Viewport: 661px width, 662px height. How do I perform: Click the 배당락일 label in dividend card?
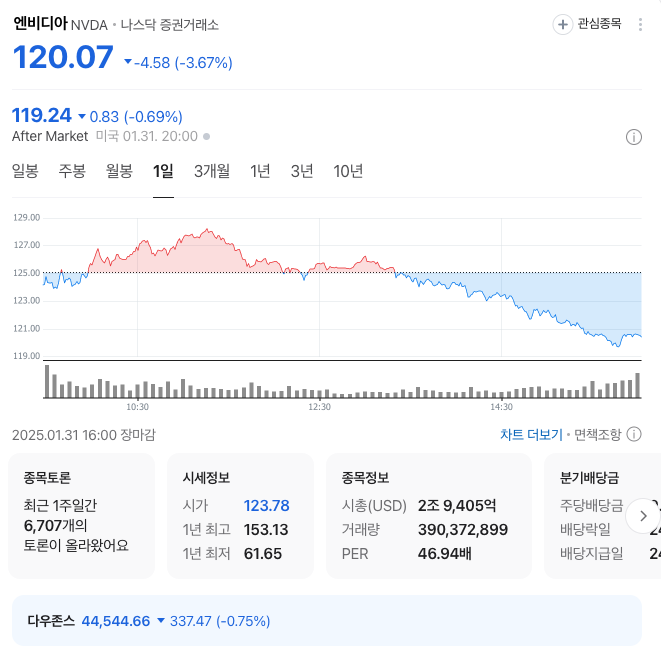click(x=585, y=529)
